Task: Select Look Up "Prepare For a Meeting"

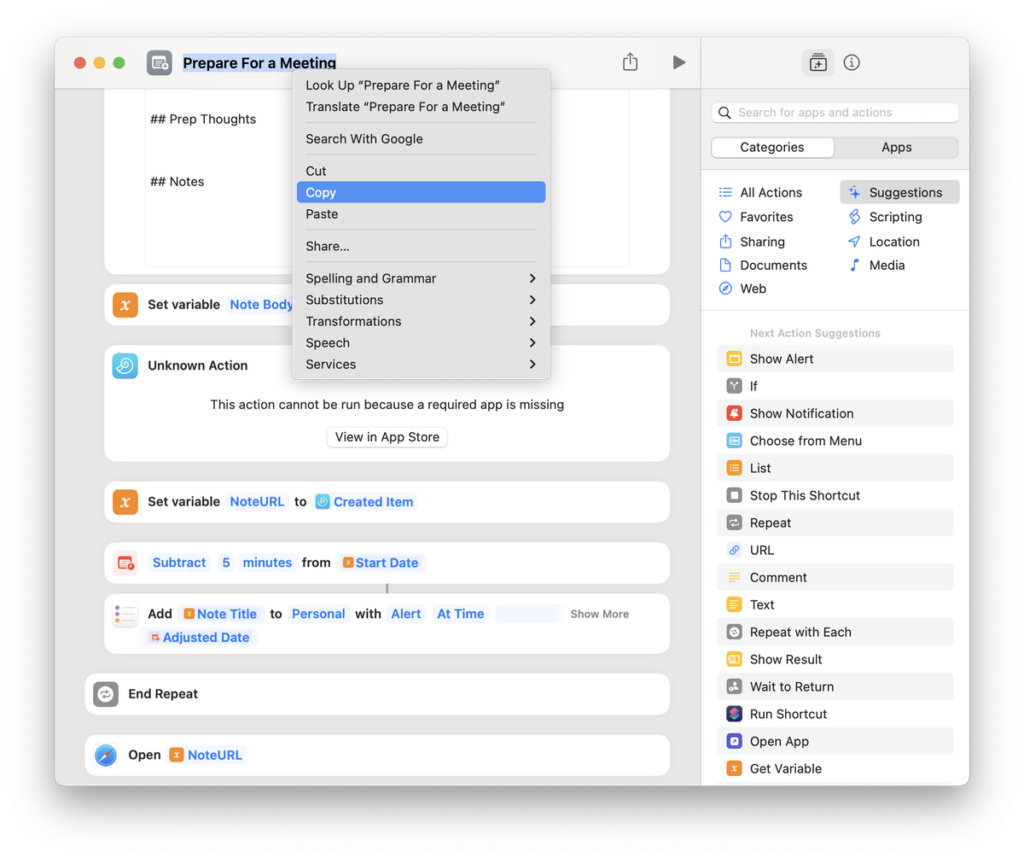Action: (421, 86)
